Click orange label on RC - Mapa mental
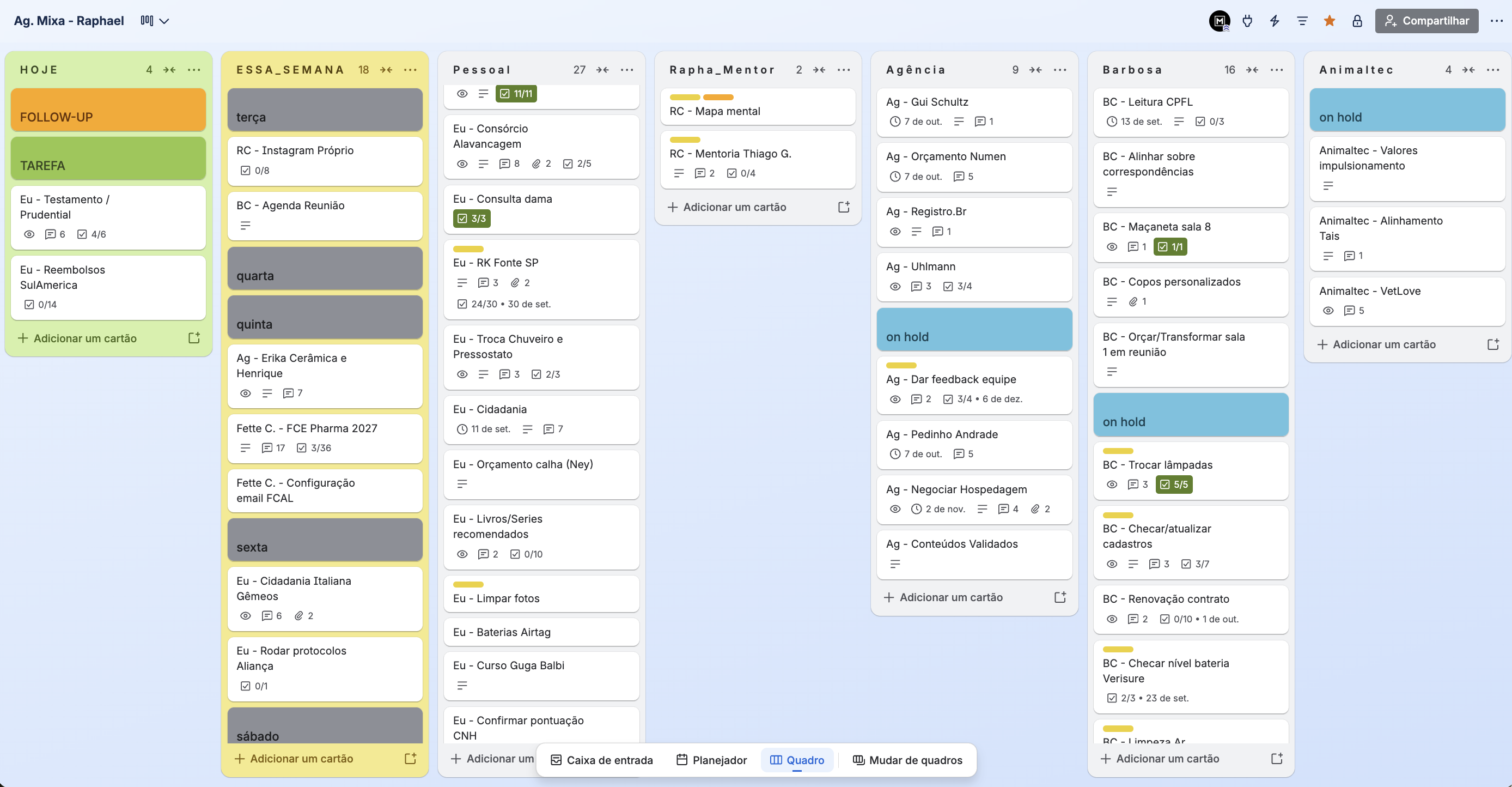 tap(718, 98)
